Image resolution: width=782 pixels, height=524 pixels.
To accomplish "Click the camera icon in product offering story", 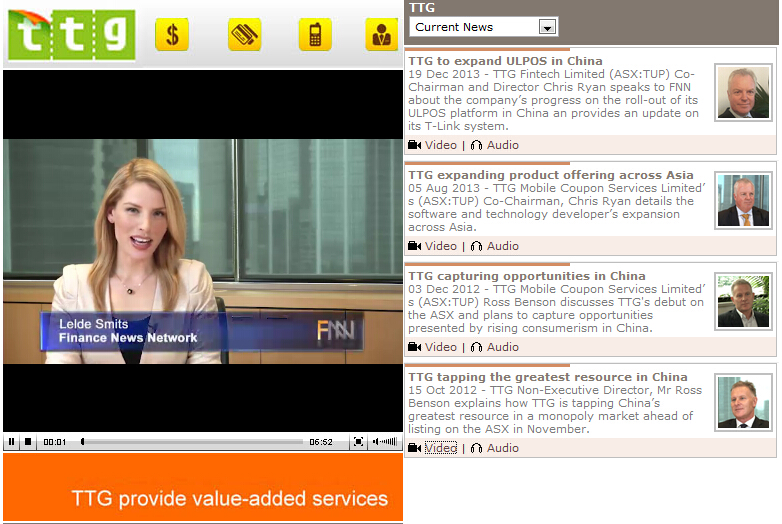I will tap(414, 246).
